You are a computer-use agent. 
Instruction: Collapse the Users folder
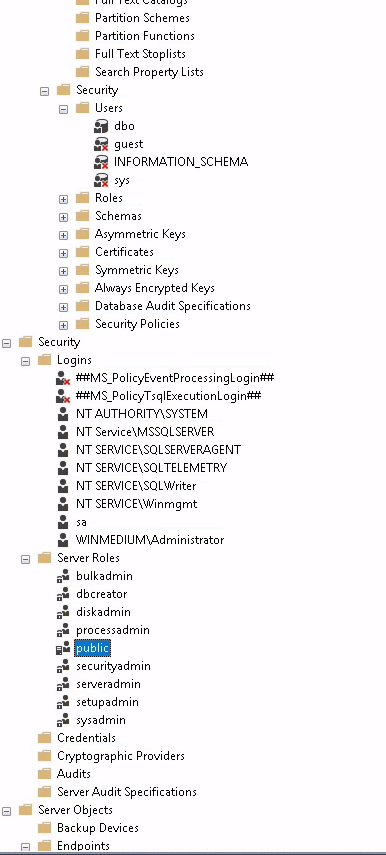[64, 109]
